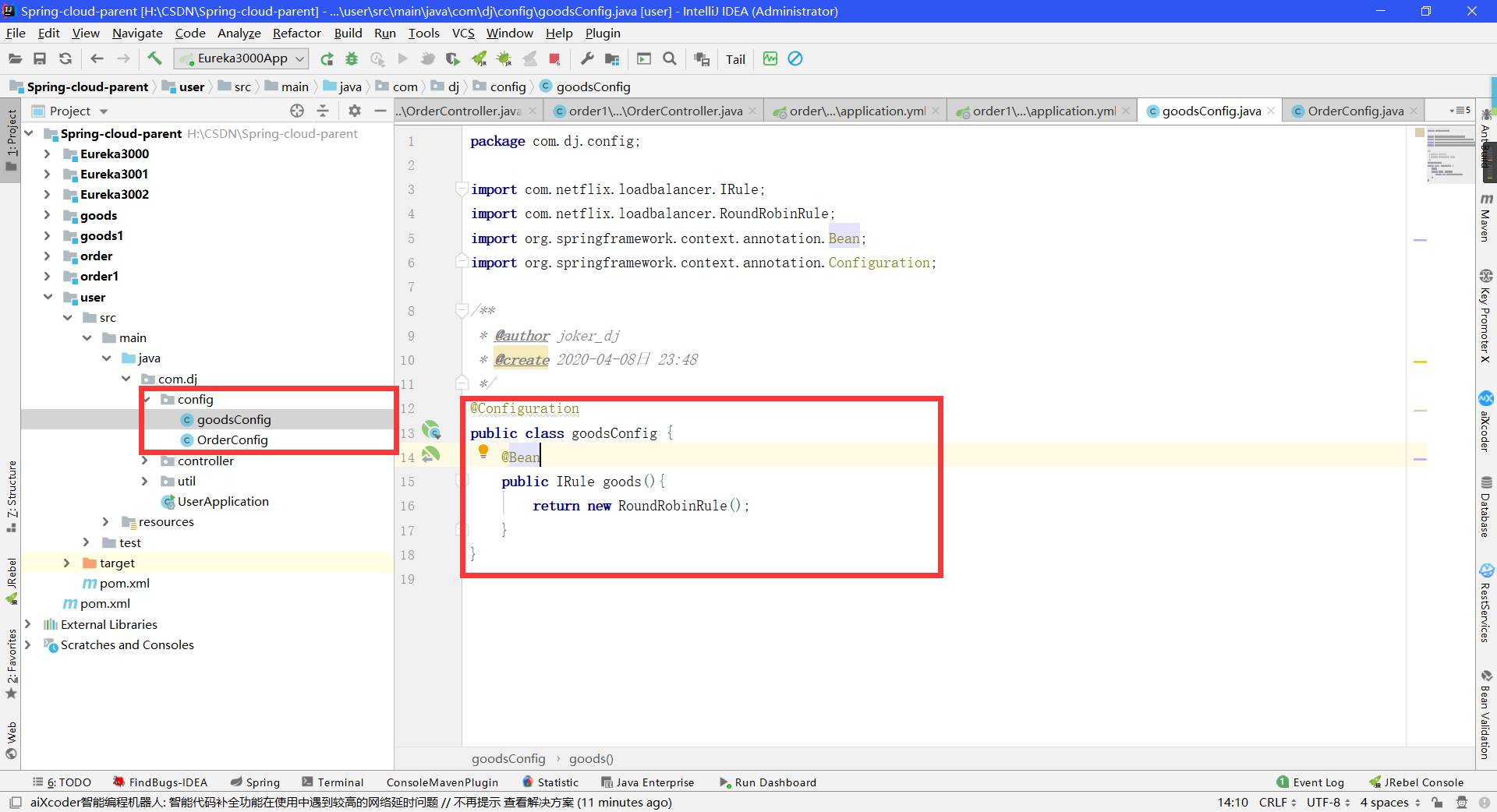Open the Database tool window
The height and width of the screenshot is (812, 1497).
tap(1486, 507)
